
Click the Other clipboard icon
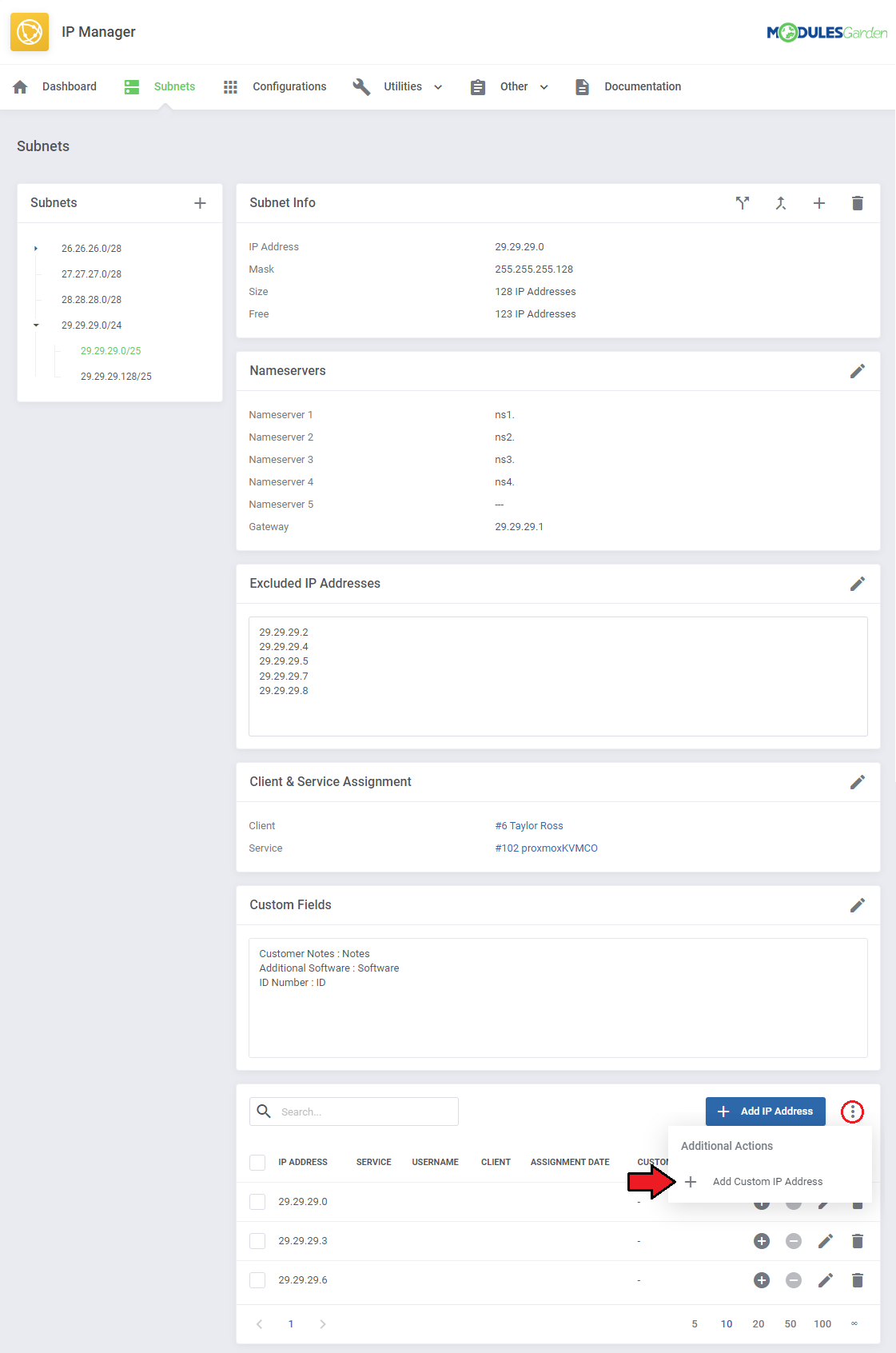click(x=478, y=86)
